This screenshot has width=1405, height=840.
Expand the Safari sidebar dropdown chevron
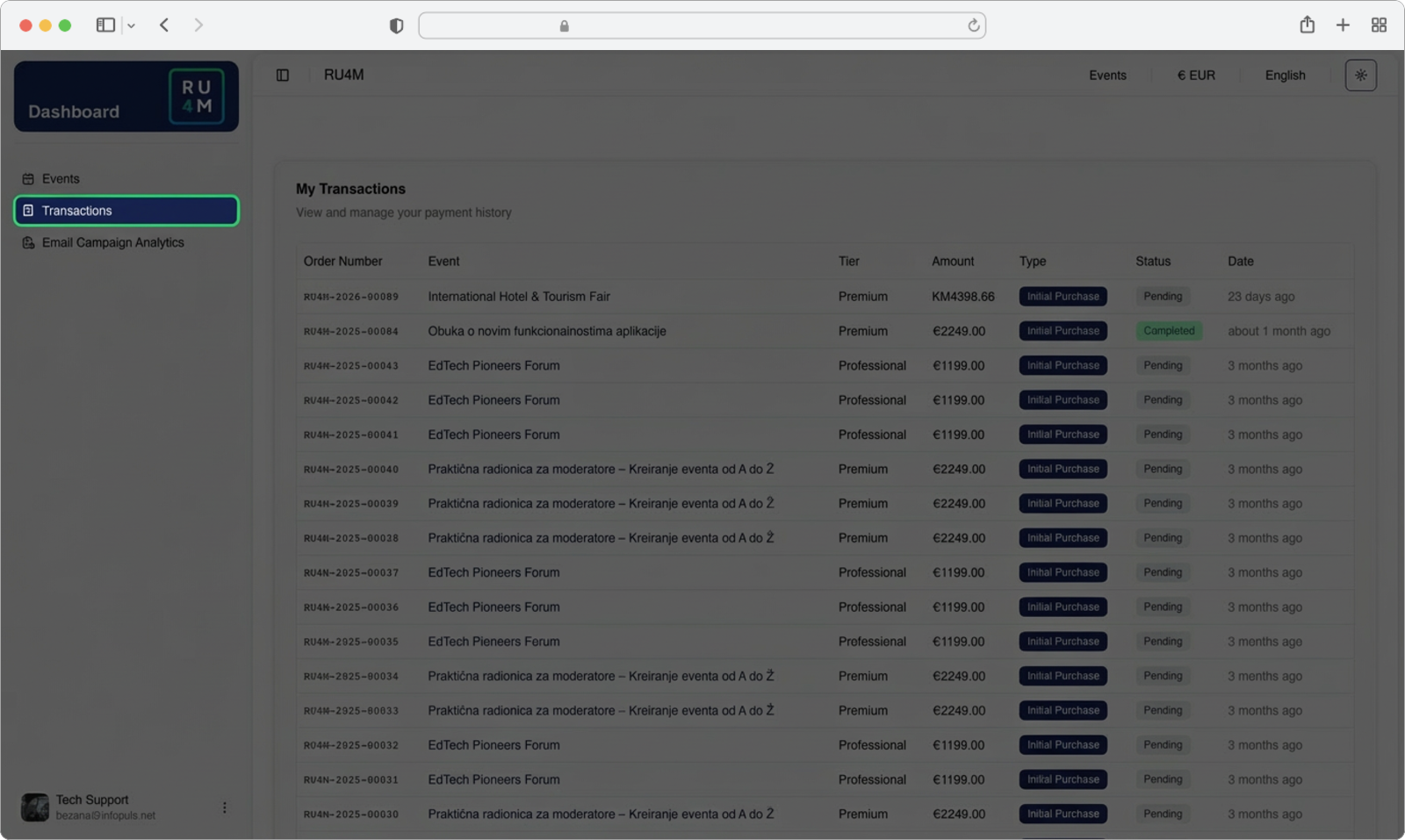point(132,26)
